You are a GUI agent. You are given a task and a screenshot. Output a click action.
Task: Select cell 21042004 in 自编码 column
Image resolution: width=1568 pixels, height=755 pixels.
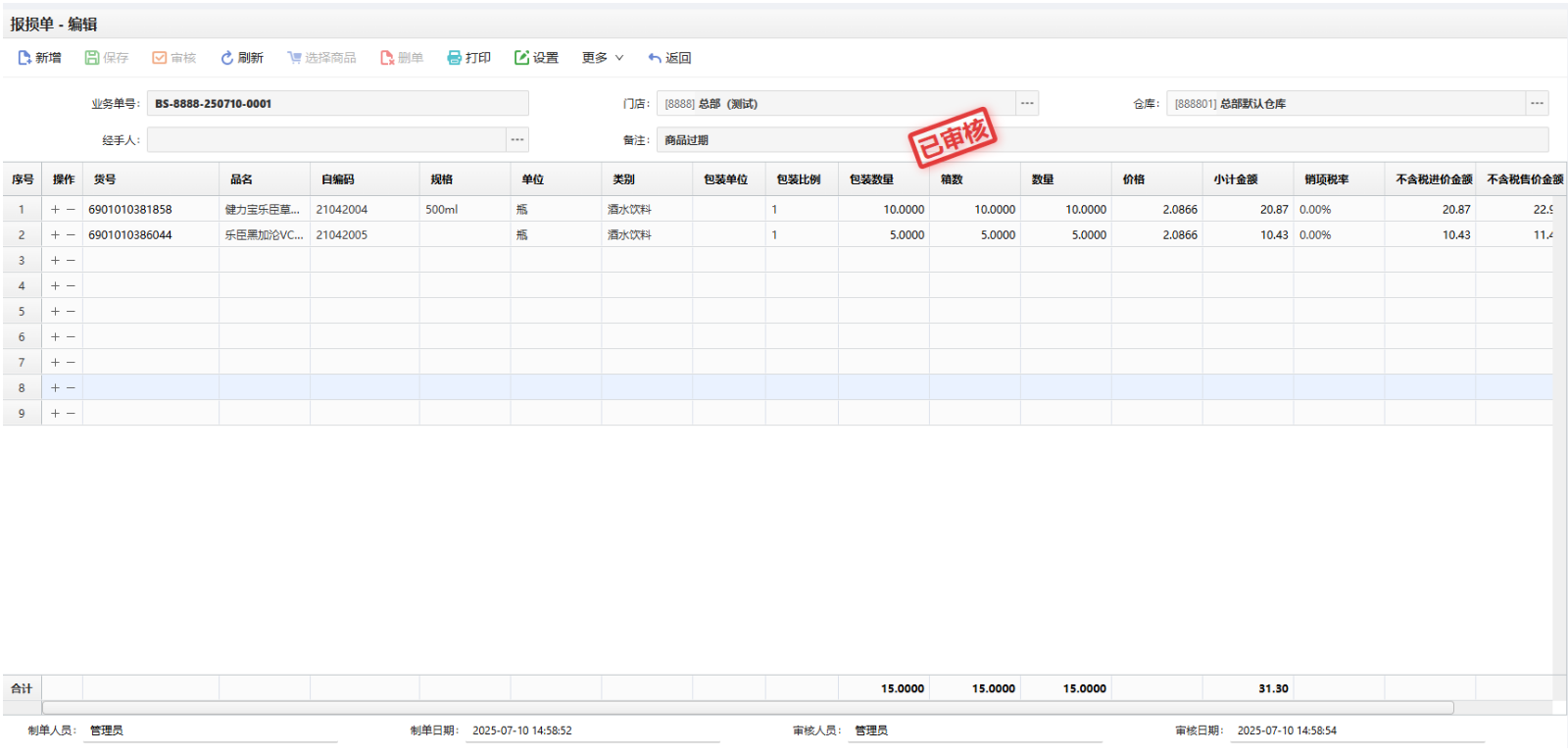(365, 210)
